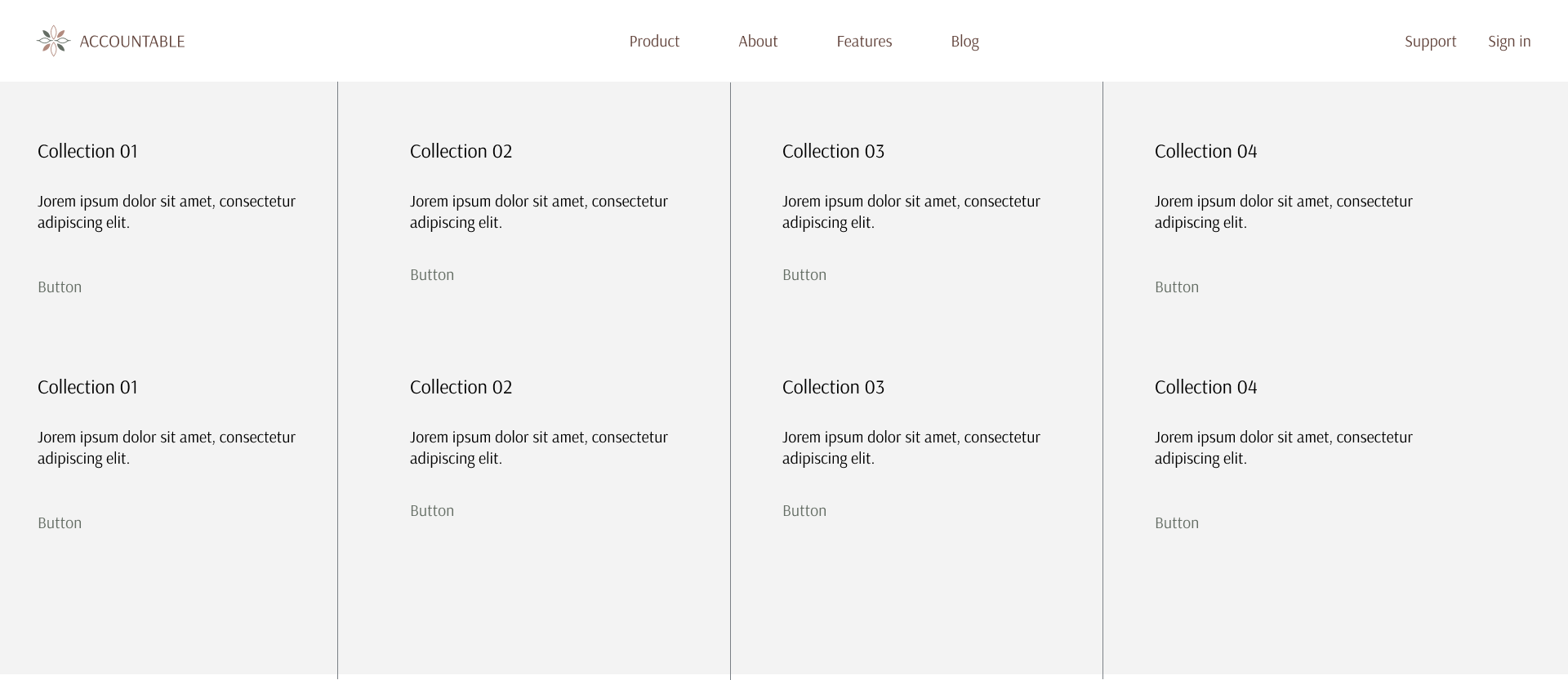
Task: Click the Accountable flower logo icon
Action: (53, 41)
